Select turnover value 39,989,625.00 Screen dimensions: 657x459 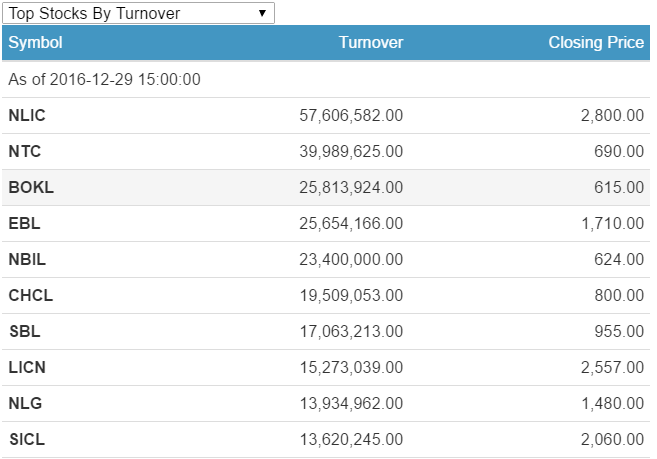point(351,151)
